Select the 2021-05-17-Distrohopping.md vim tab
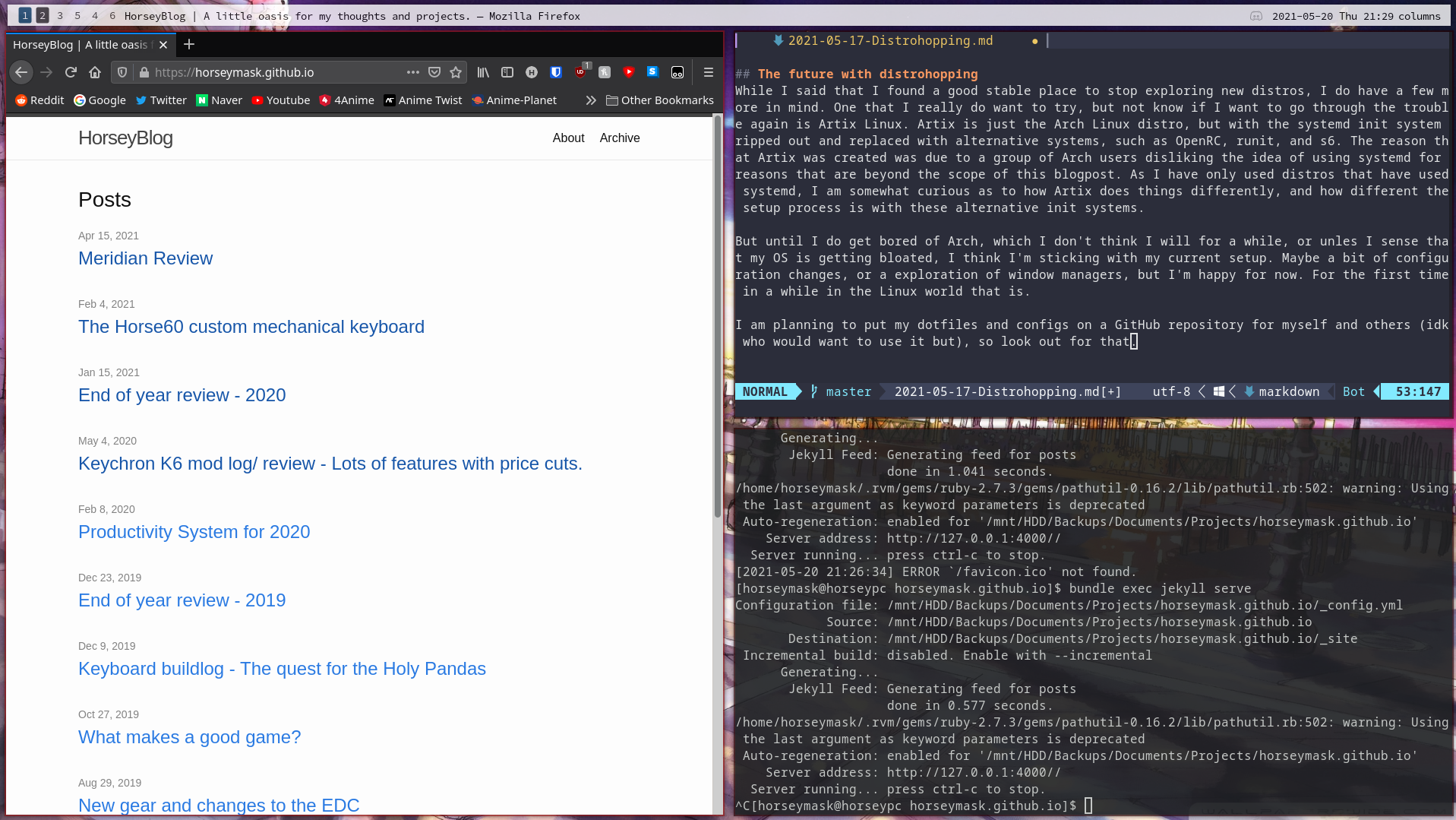This screenshot has height=820, width=1456. [x=890, y=40]
